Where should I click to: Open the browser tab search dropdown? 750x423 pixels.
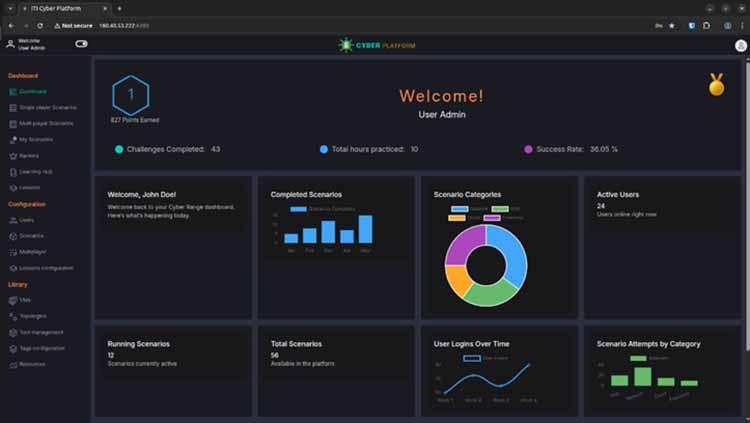point(10,9)
